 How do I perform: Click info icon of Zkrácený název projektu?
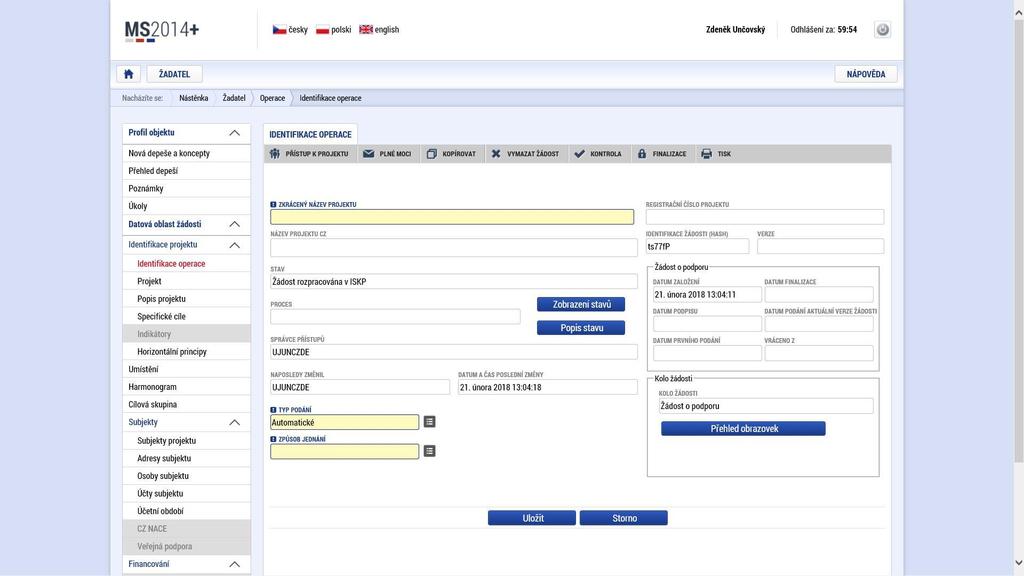coord(273,204)
